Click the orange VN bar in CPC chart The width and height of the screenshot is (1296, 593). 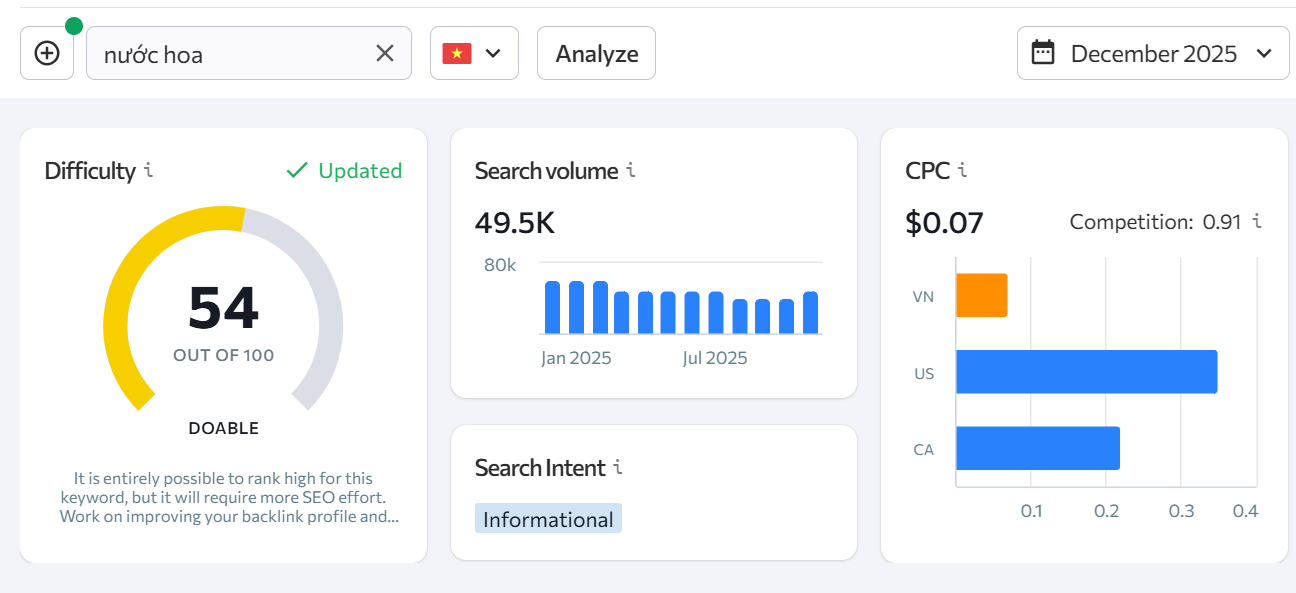coord(981,296)
